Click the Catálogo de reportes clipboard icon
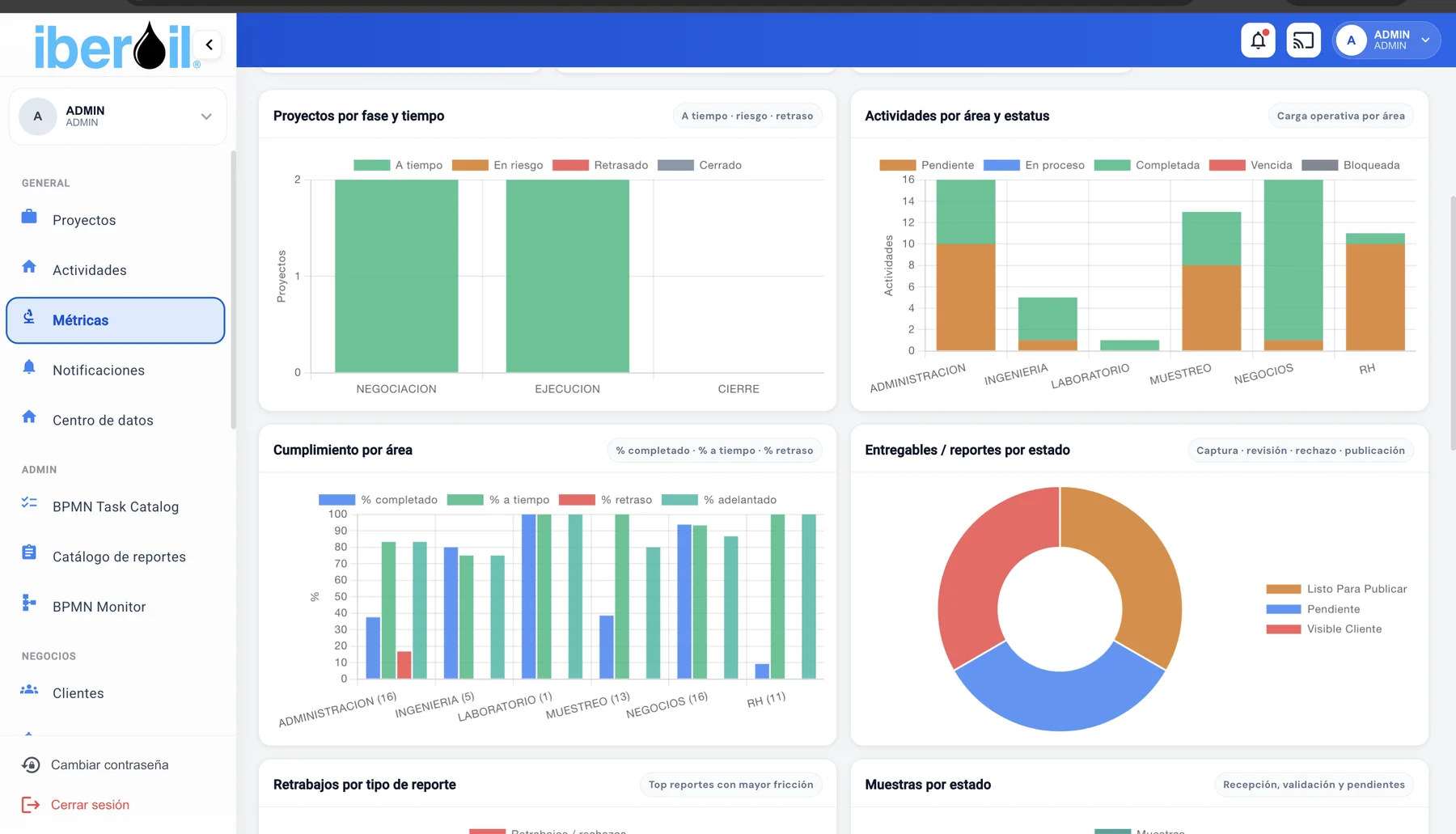 point(29,553)
